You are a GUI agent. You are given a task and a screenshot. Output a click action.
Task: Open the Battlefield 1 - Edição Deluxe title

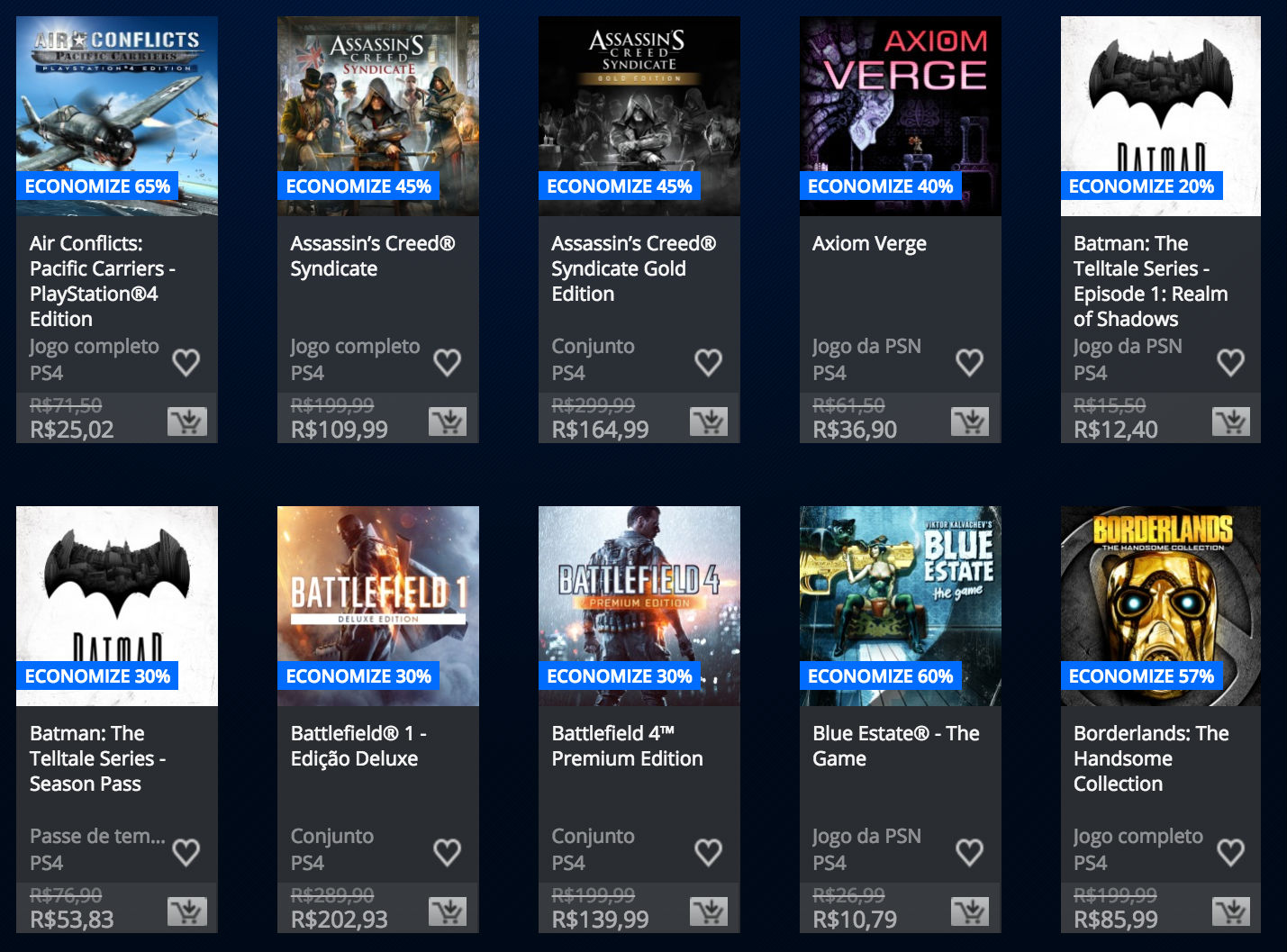(x=358, y=746)
